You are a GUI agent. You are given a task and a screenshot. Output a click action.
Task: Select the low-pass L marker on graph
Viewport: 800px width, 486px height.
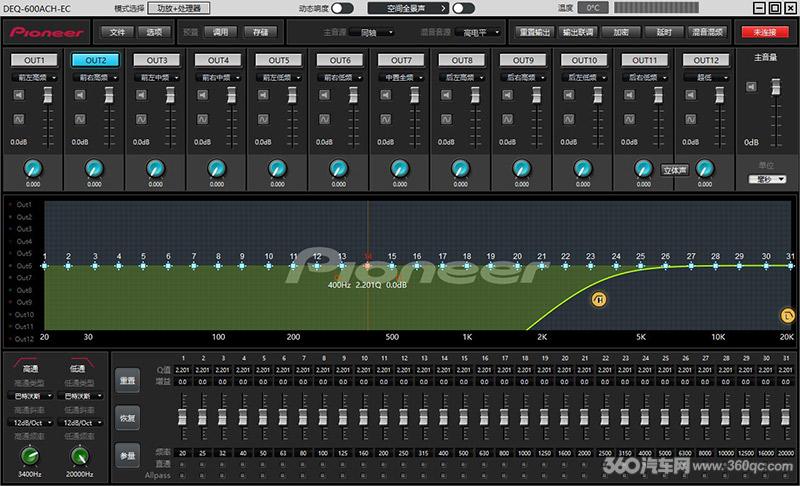[x=787, y=316]
